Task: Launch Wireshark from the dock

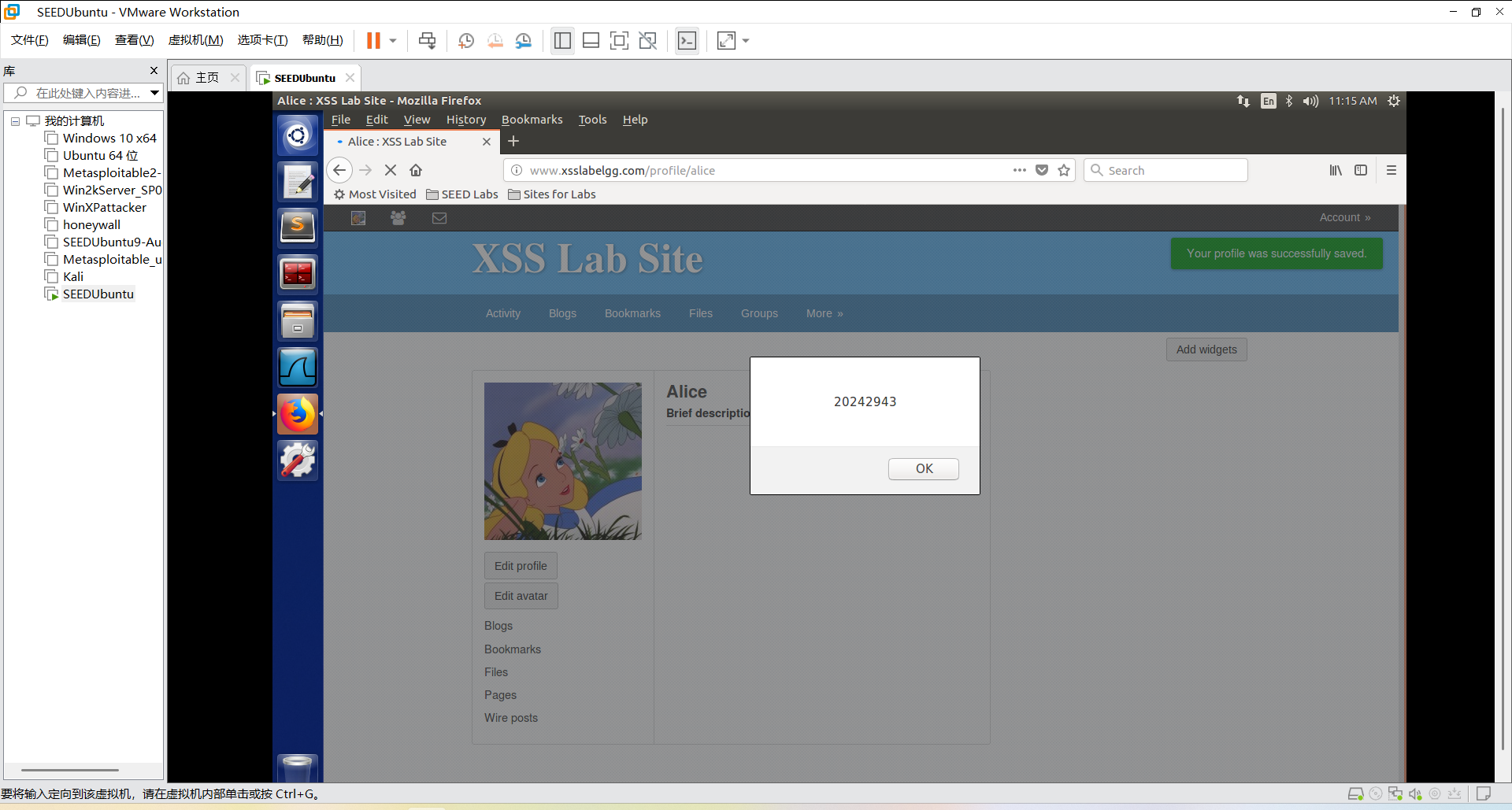Action: click(x=298, y=367)
